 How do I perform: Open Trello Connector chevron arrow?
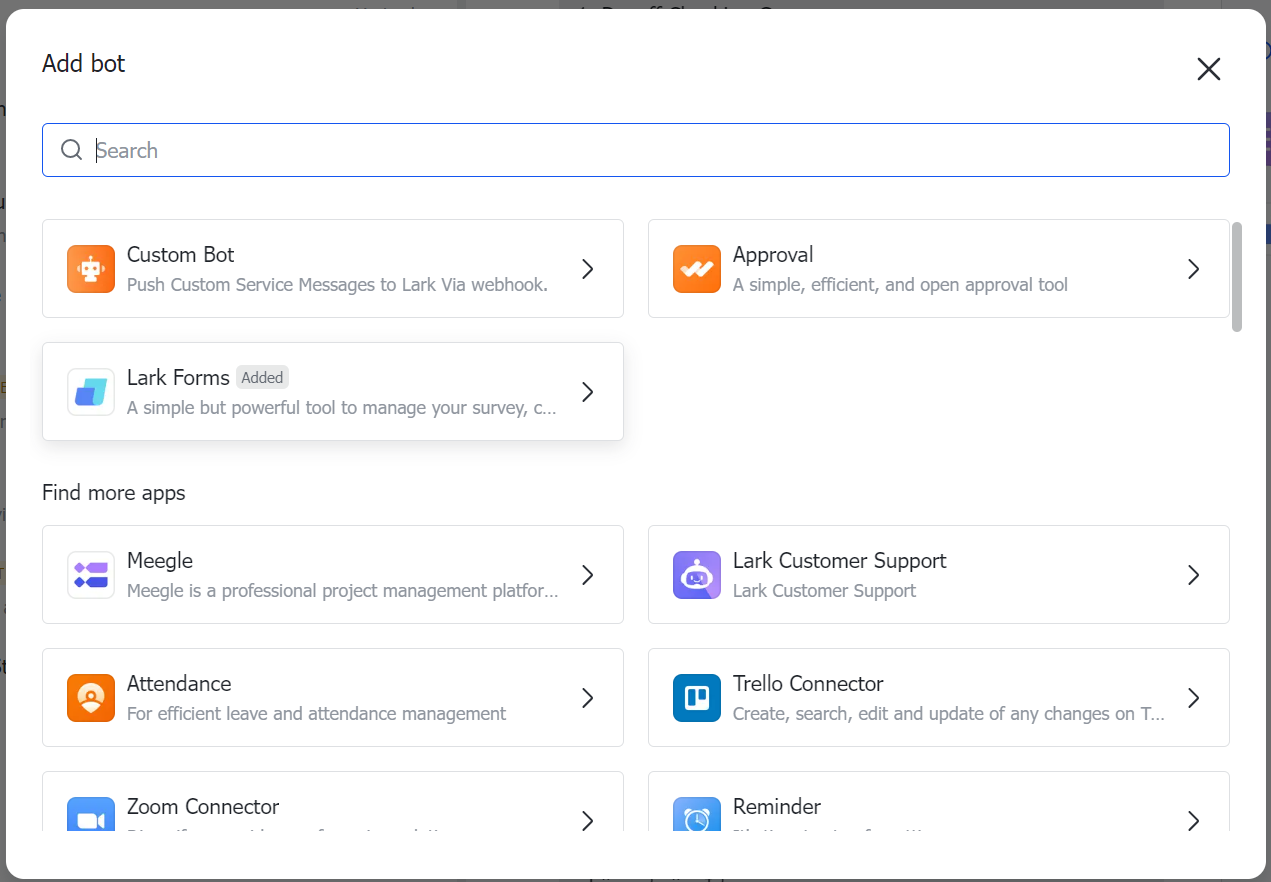[x=1193, y=698]
